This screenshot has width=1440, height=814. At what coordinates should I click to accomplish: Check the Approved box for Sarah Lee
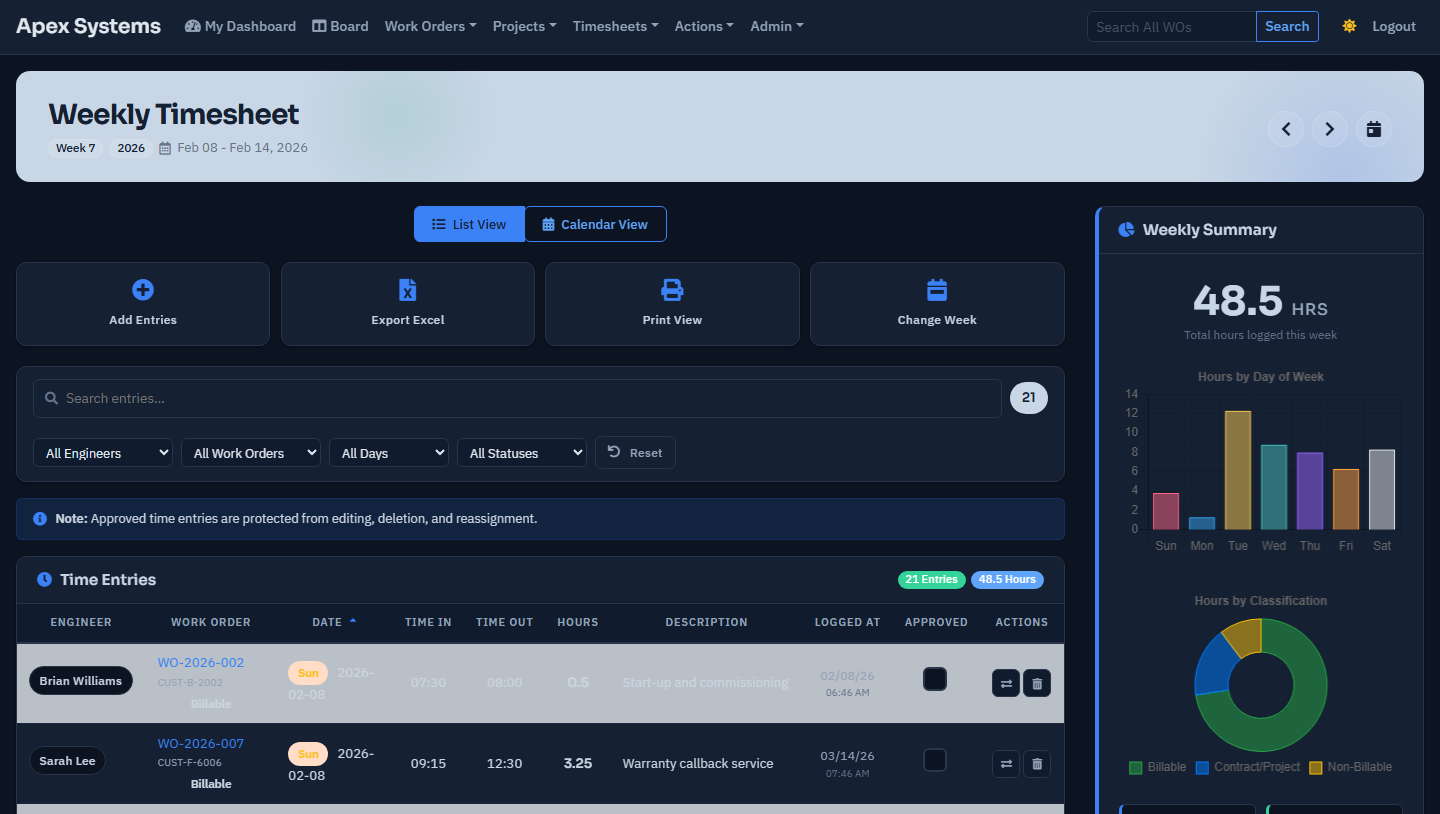point(935,760)
